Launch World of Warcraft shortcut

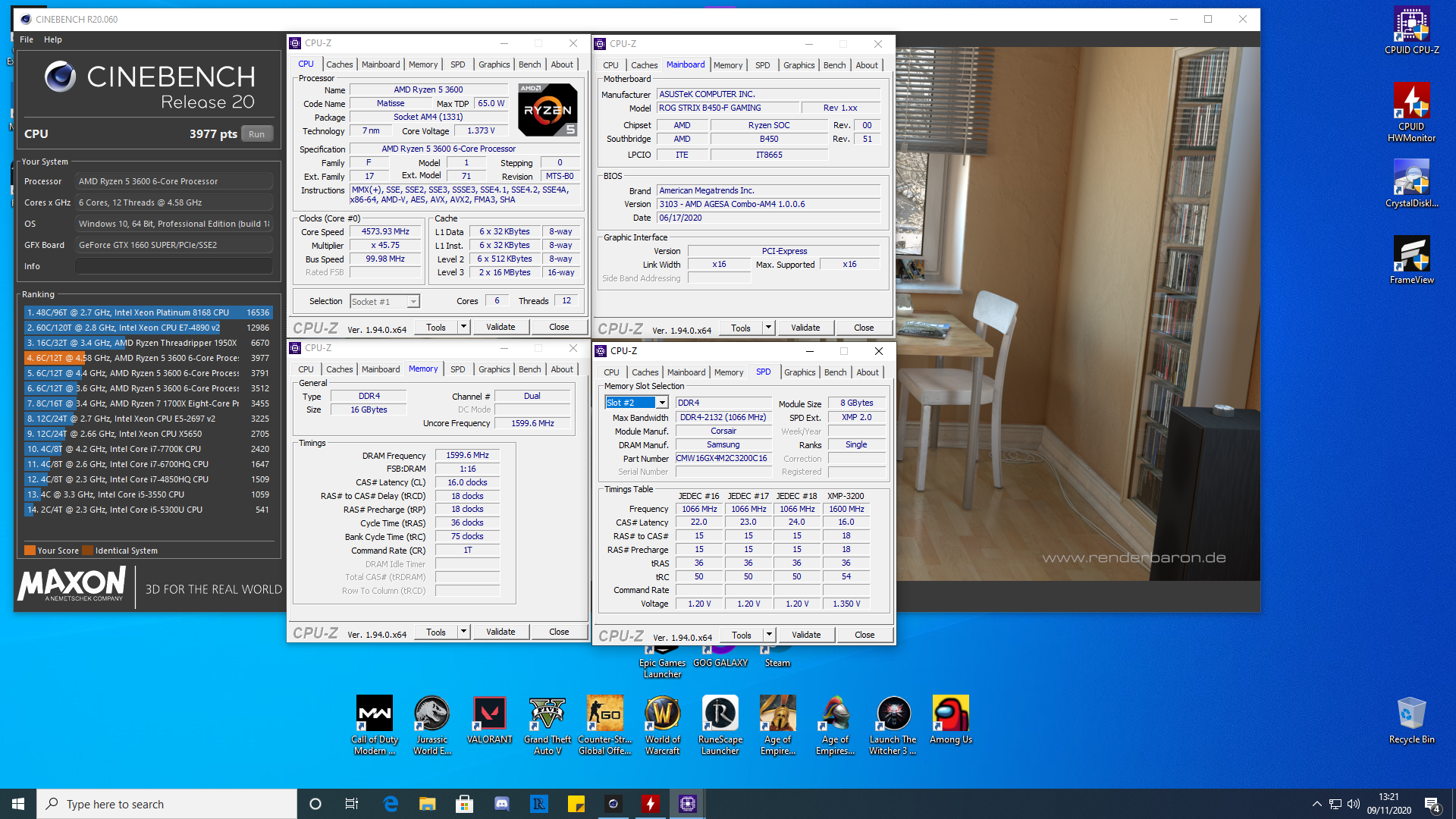(663, 725)
